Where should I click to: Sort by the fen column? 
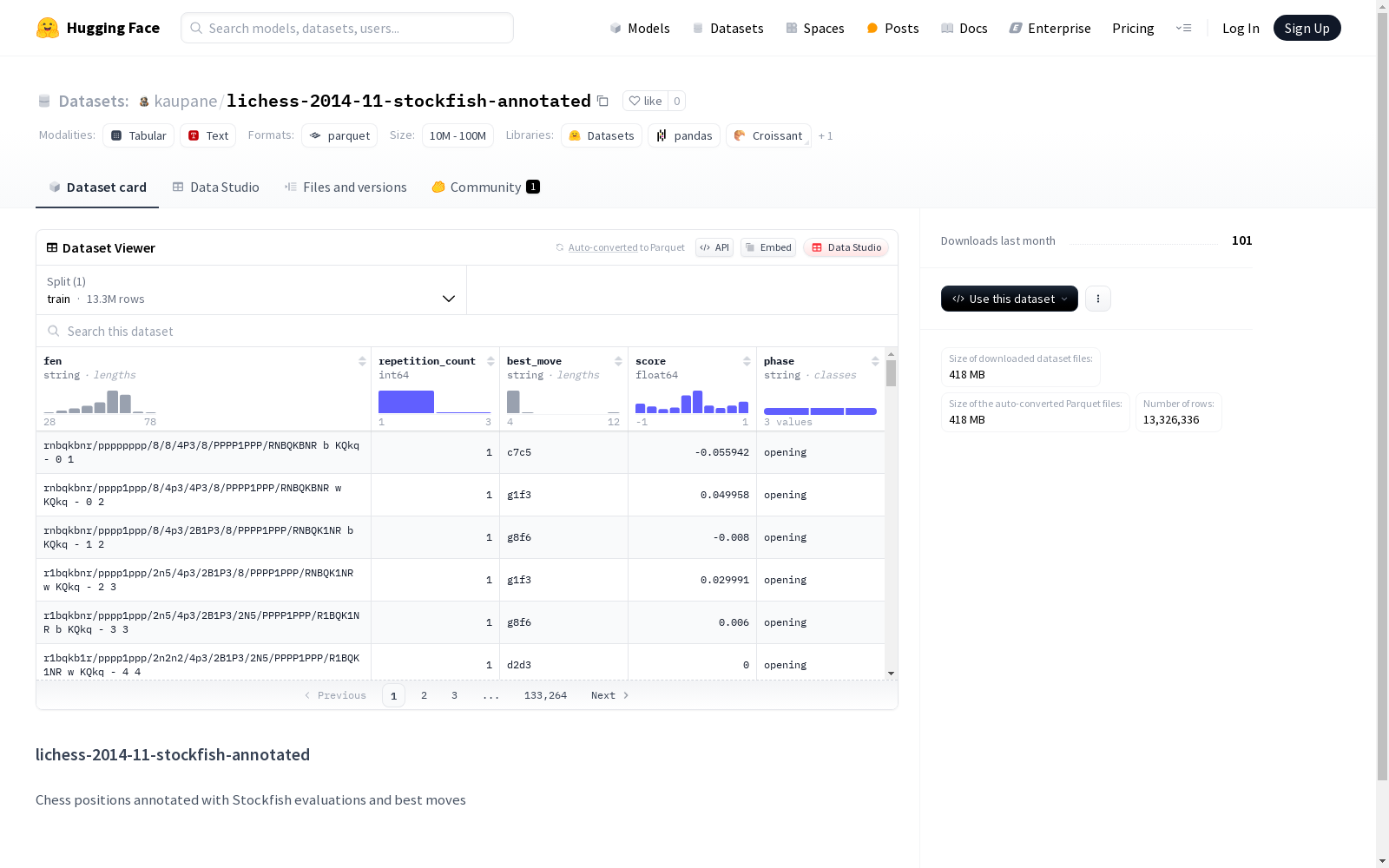coord(362,361)
